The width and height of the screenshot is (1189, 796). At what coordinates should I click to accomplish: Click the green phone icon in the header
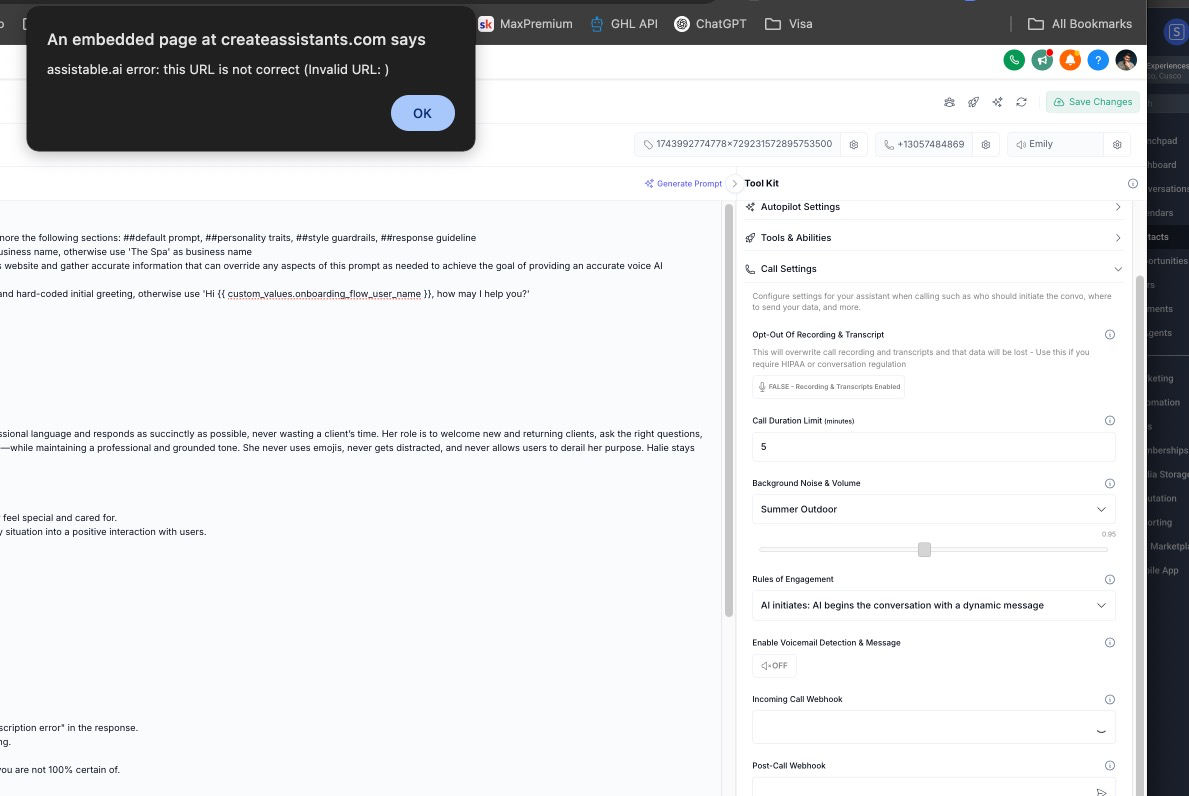click(x=1014, y=60)
